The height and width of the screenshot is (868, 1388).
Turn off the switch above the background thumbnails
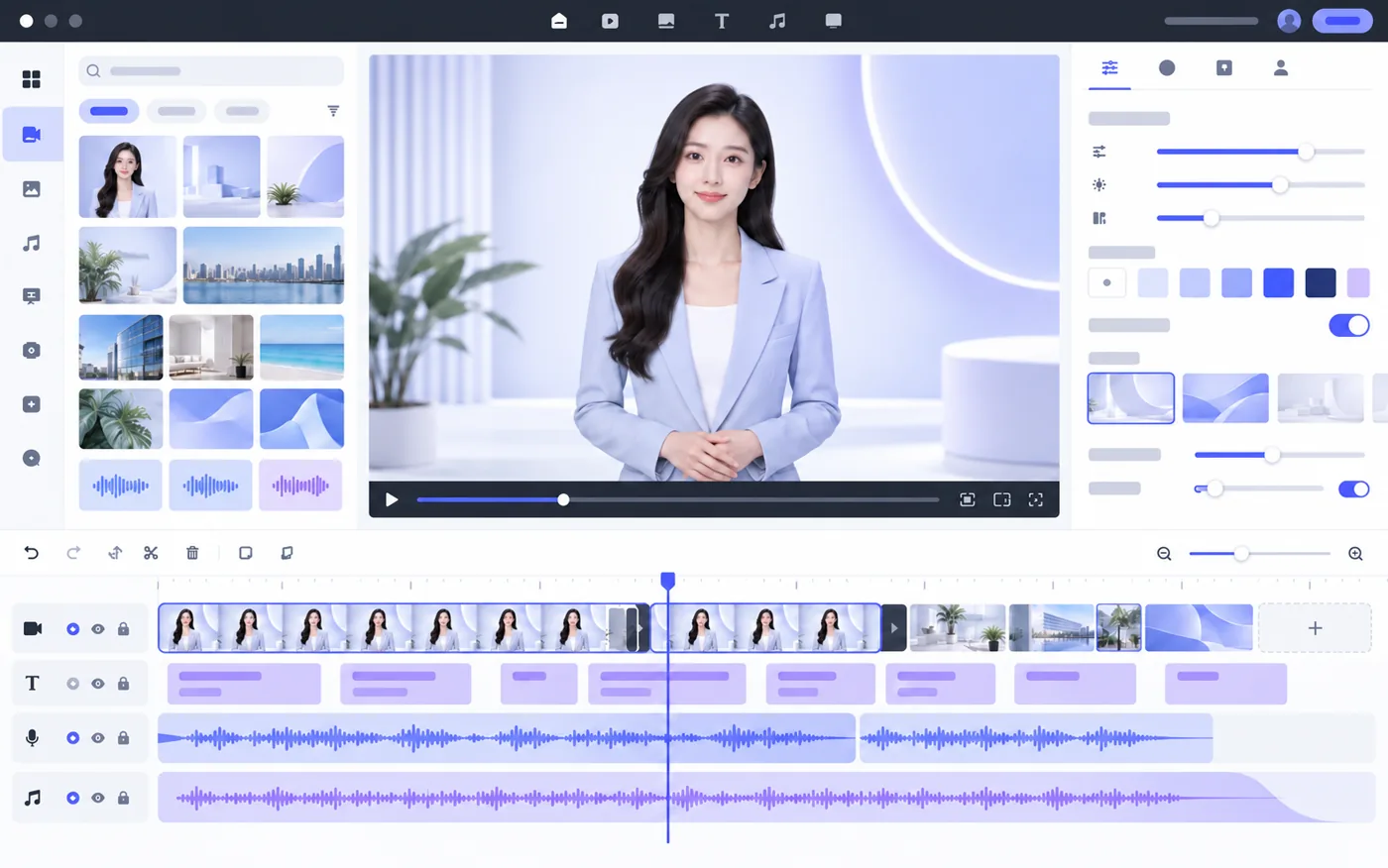[x=1348, y=325]
